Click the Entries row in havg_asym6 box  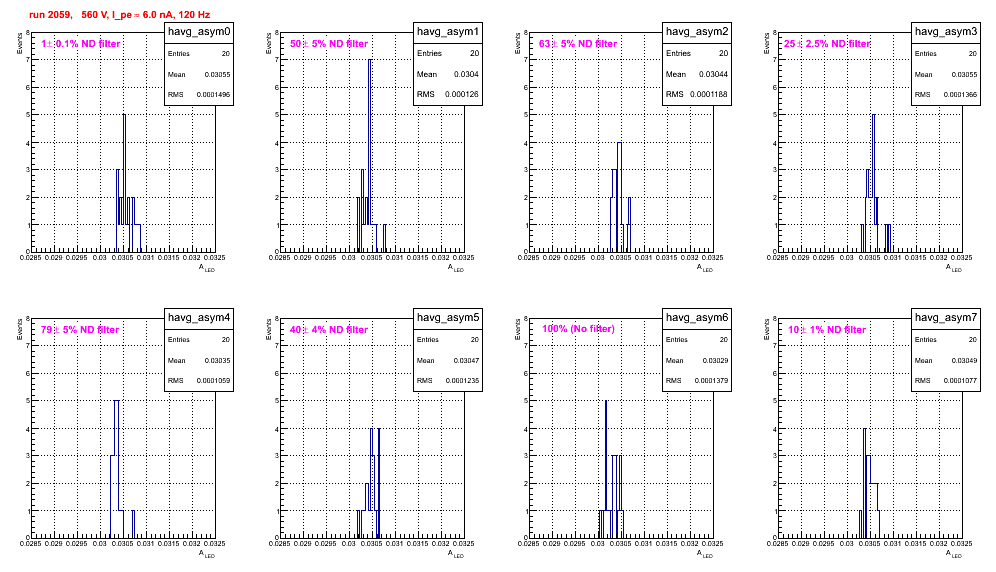[x=697, y=340]
